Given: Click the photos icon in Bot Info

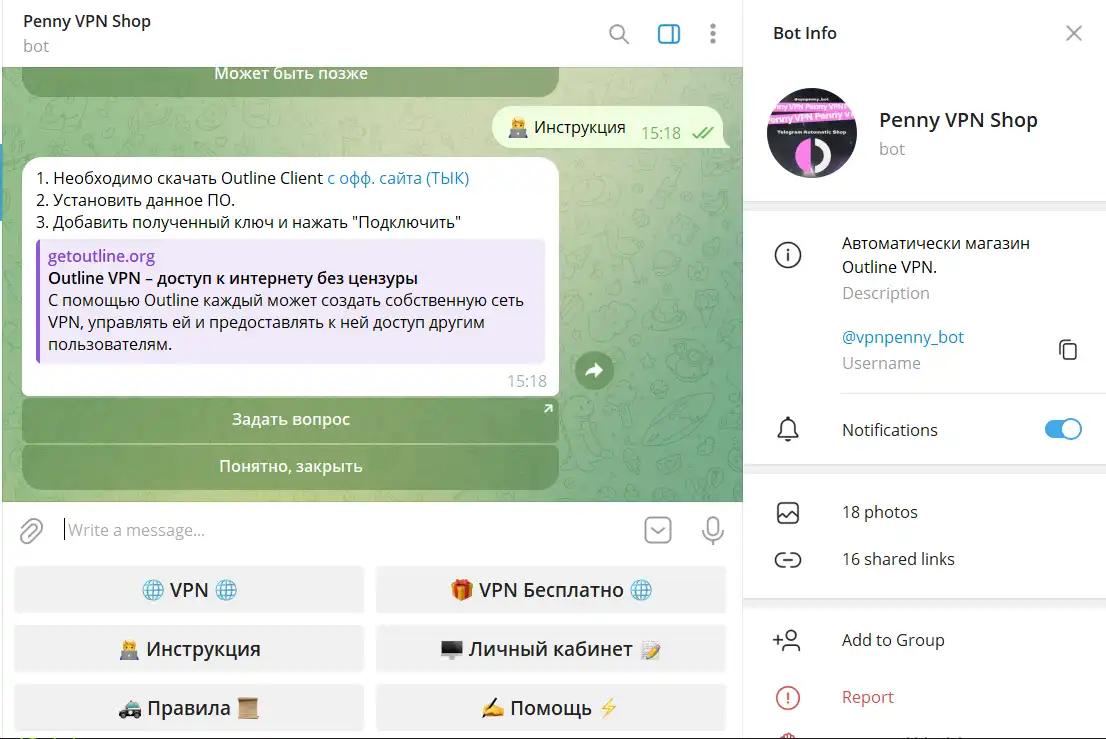Looking at the screenshot, I should [x=788, y=513].
